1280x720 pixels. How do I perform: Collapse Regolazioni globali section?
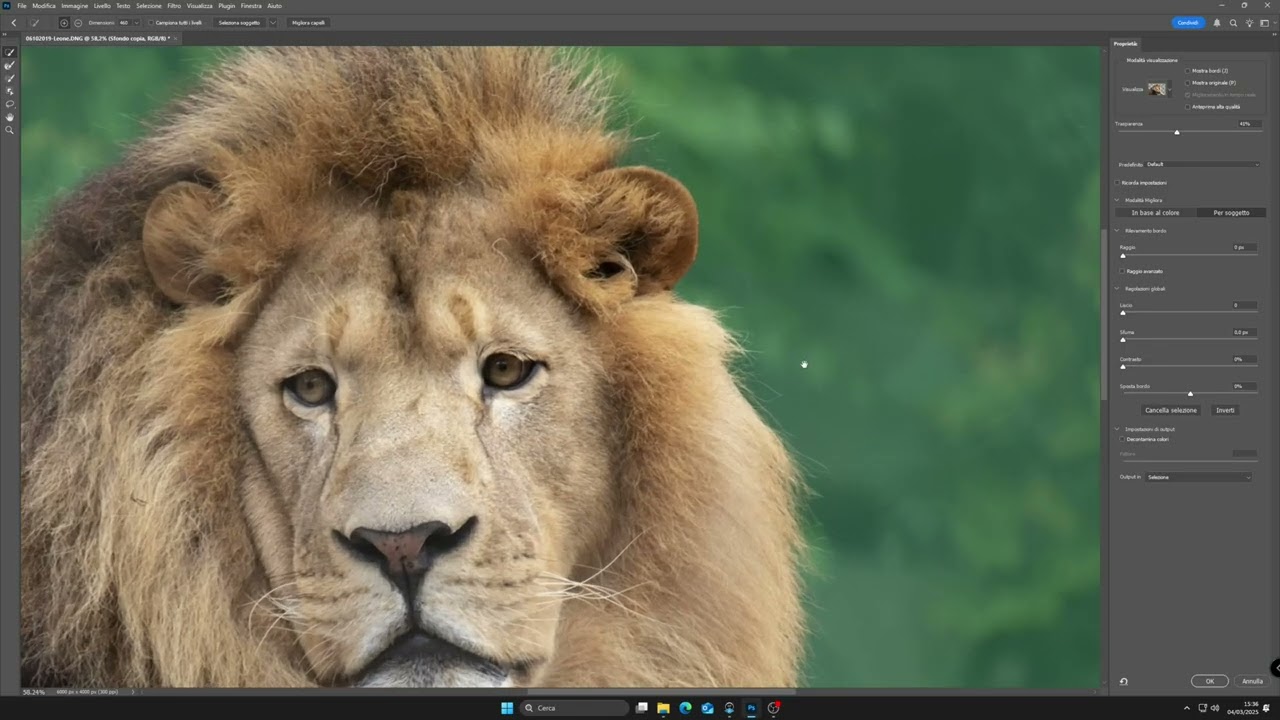tap(1117, 289)
